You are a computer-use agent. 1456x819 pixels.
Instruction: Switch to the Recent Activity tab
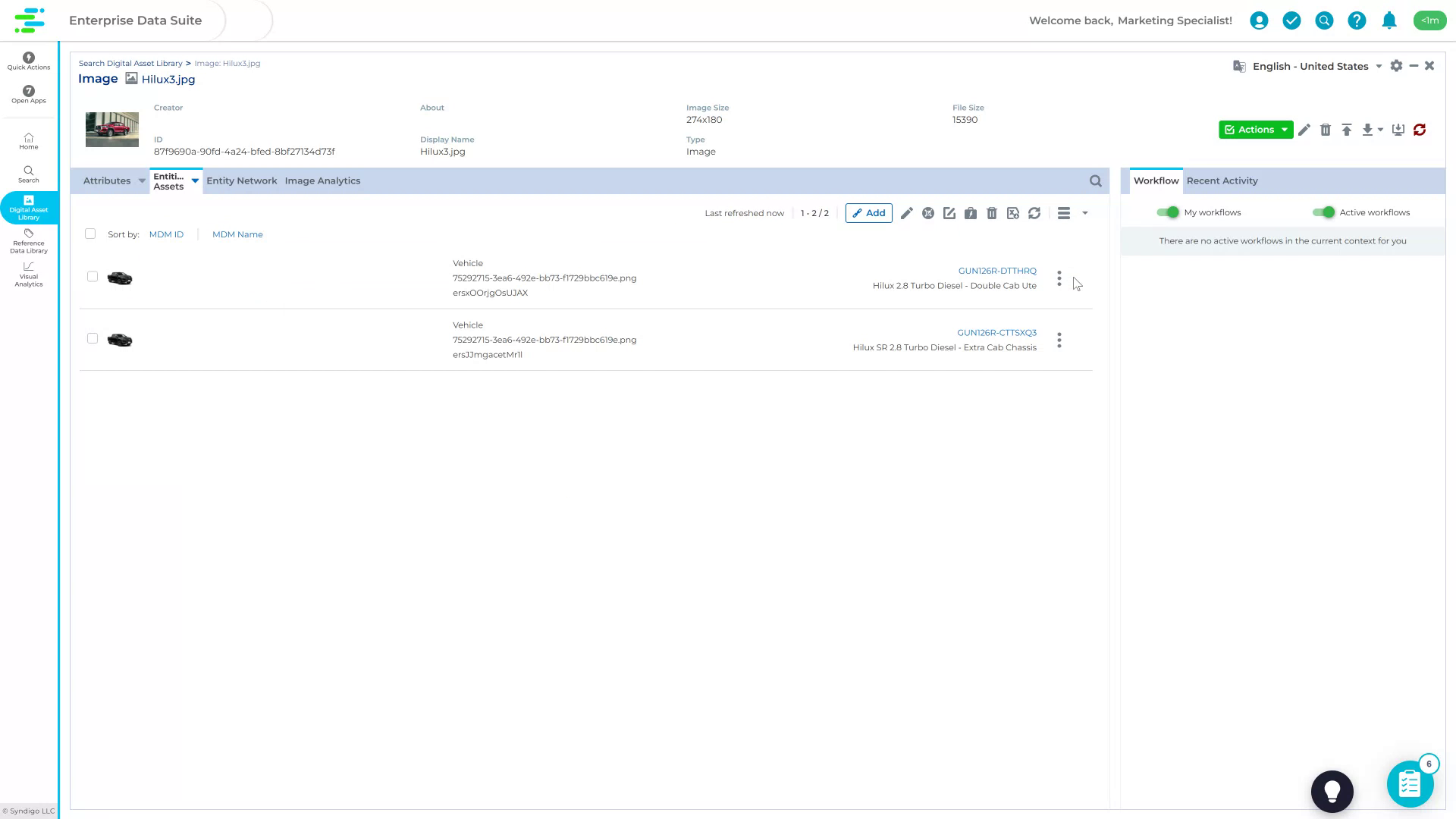pos(1222,180)
